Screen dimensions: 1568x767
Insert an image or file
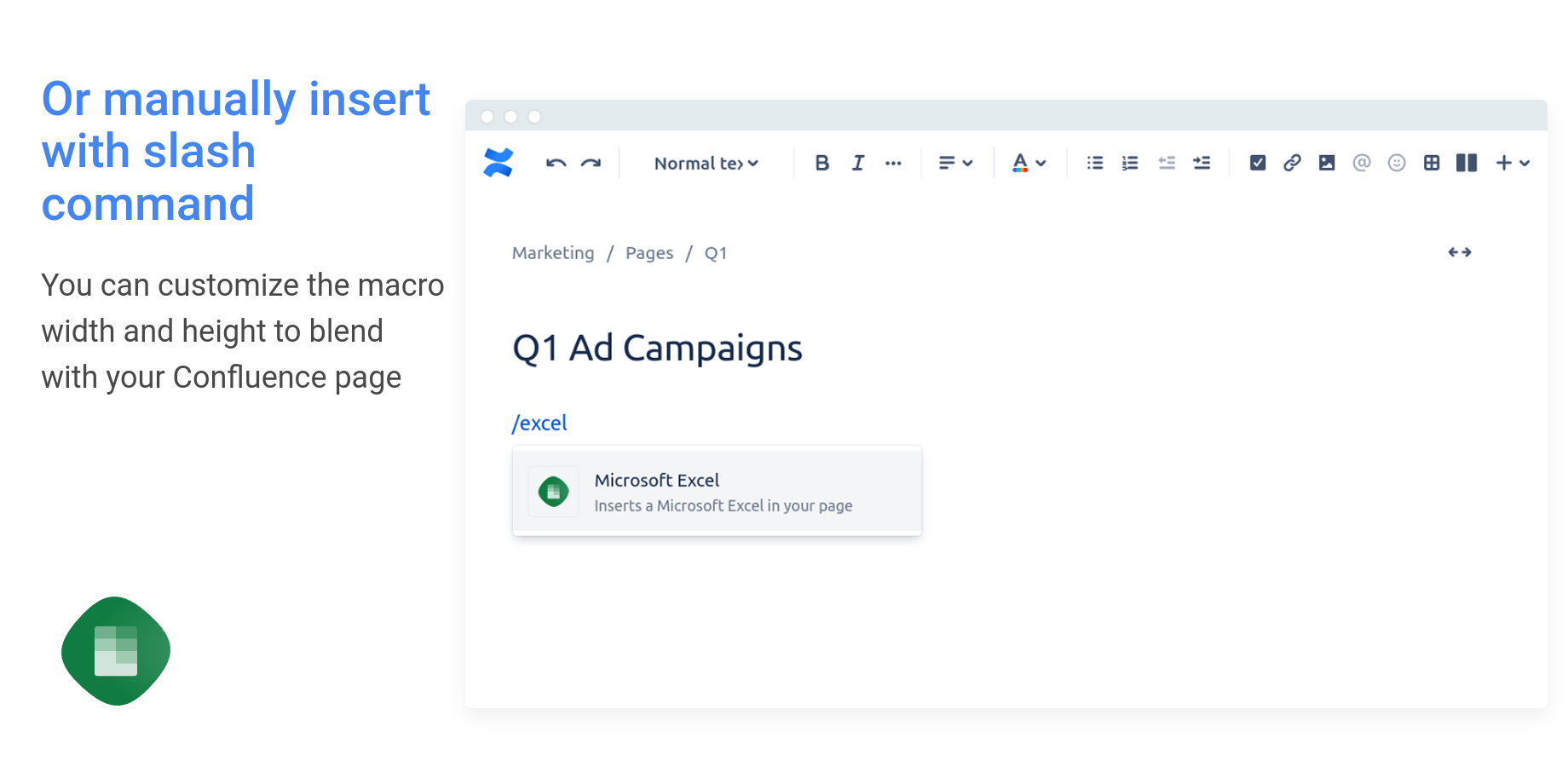[x=1327, y=163]
